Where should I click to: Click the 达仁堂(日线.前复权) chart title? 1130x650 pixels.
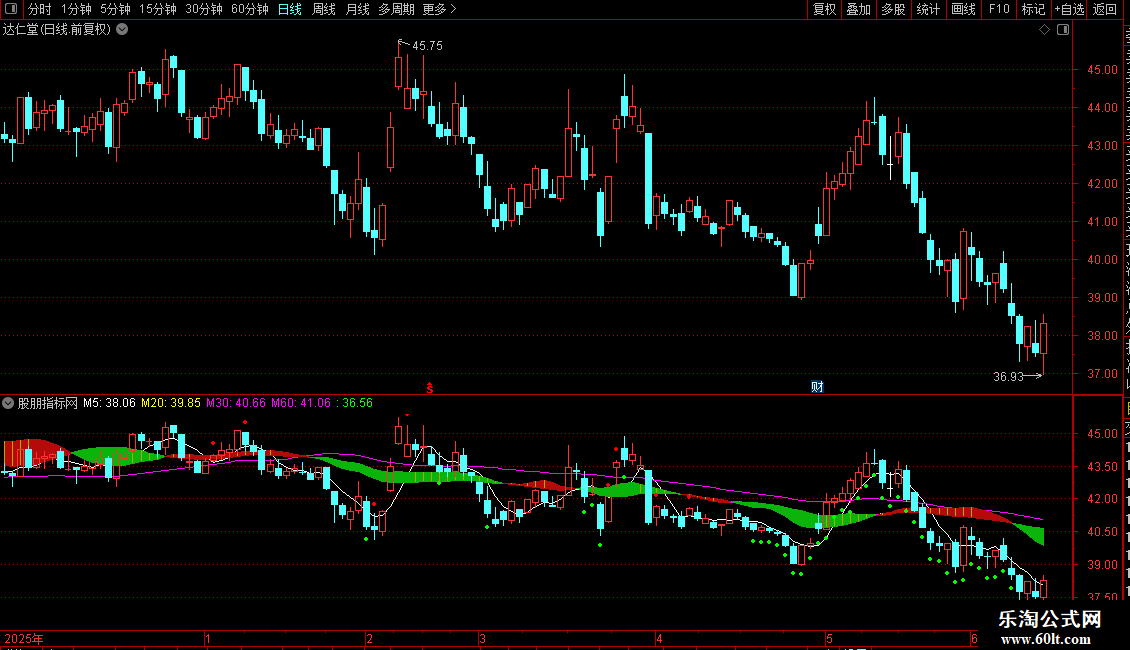tap(57, 30)
